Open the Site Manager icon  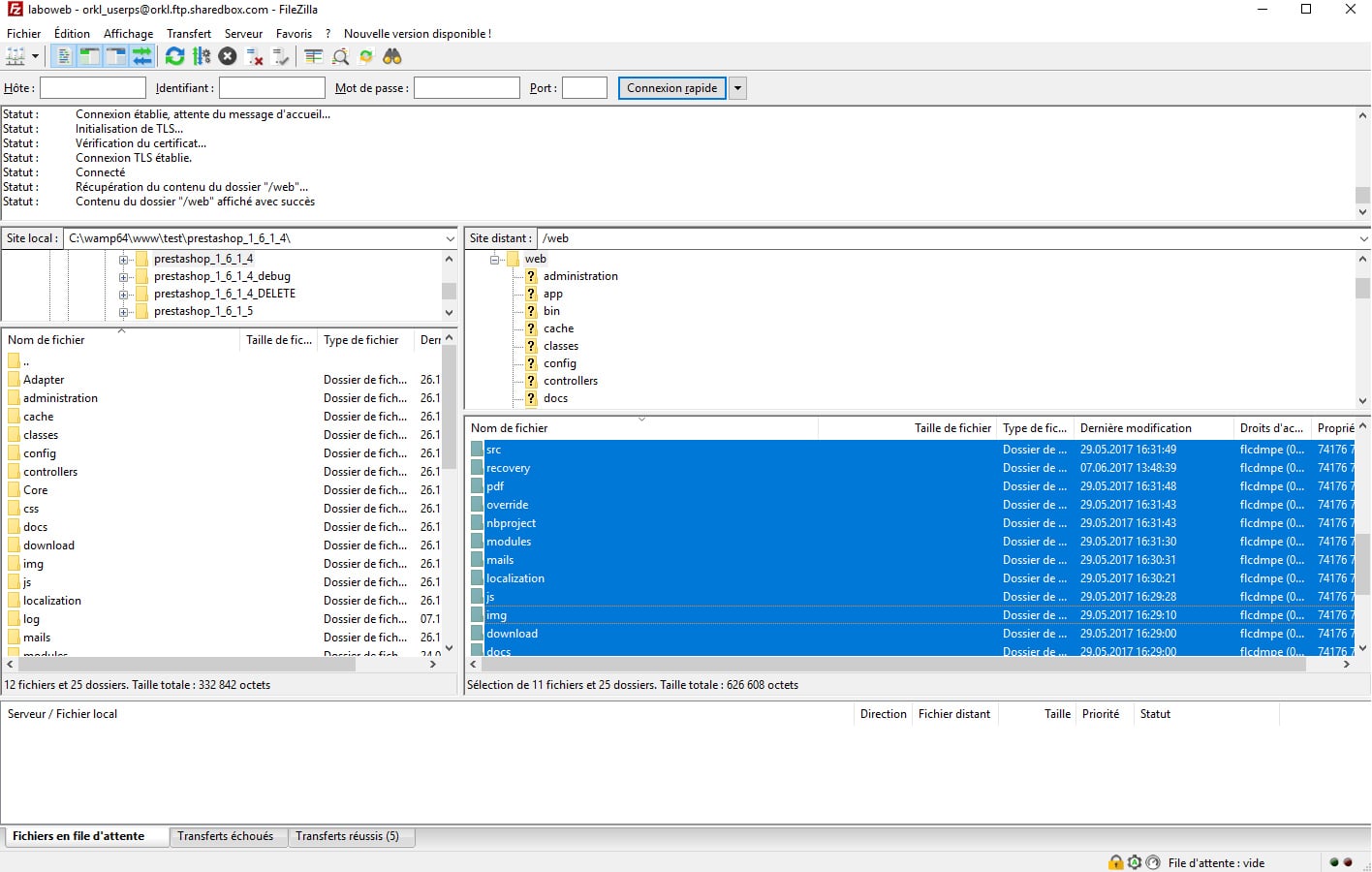[16, 56]
